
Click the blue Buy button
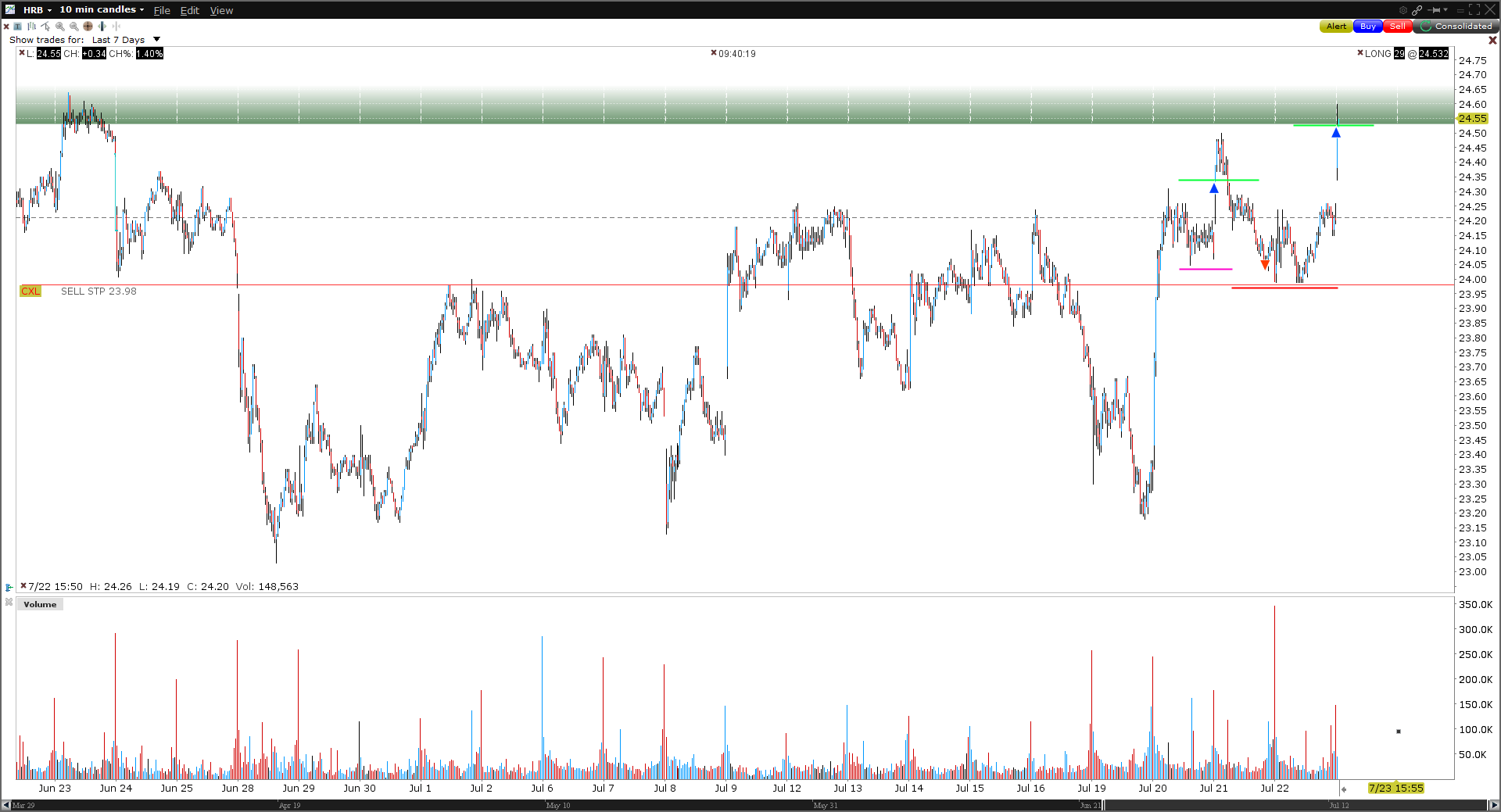point(1367,27)
